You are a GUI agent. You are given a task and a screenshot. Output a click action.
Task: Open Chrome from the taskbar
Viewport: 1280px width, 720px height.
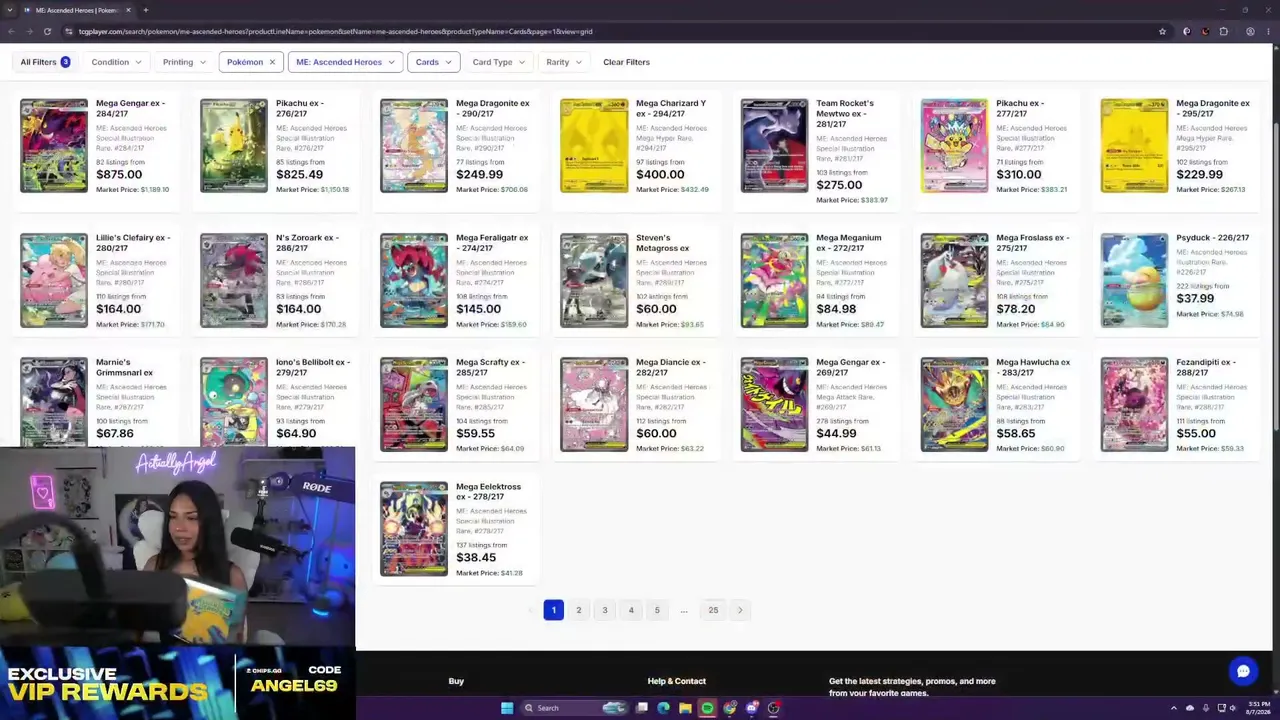(729, 708)
